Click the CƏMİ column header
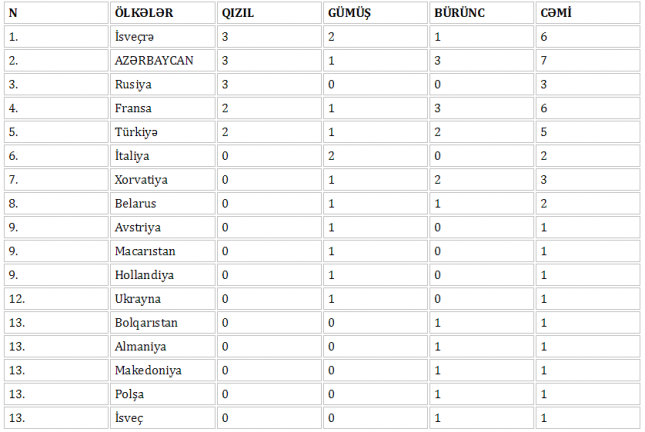 coord(553,13)
